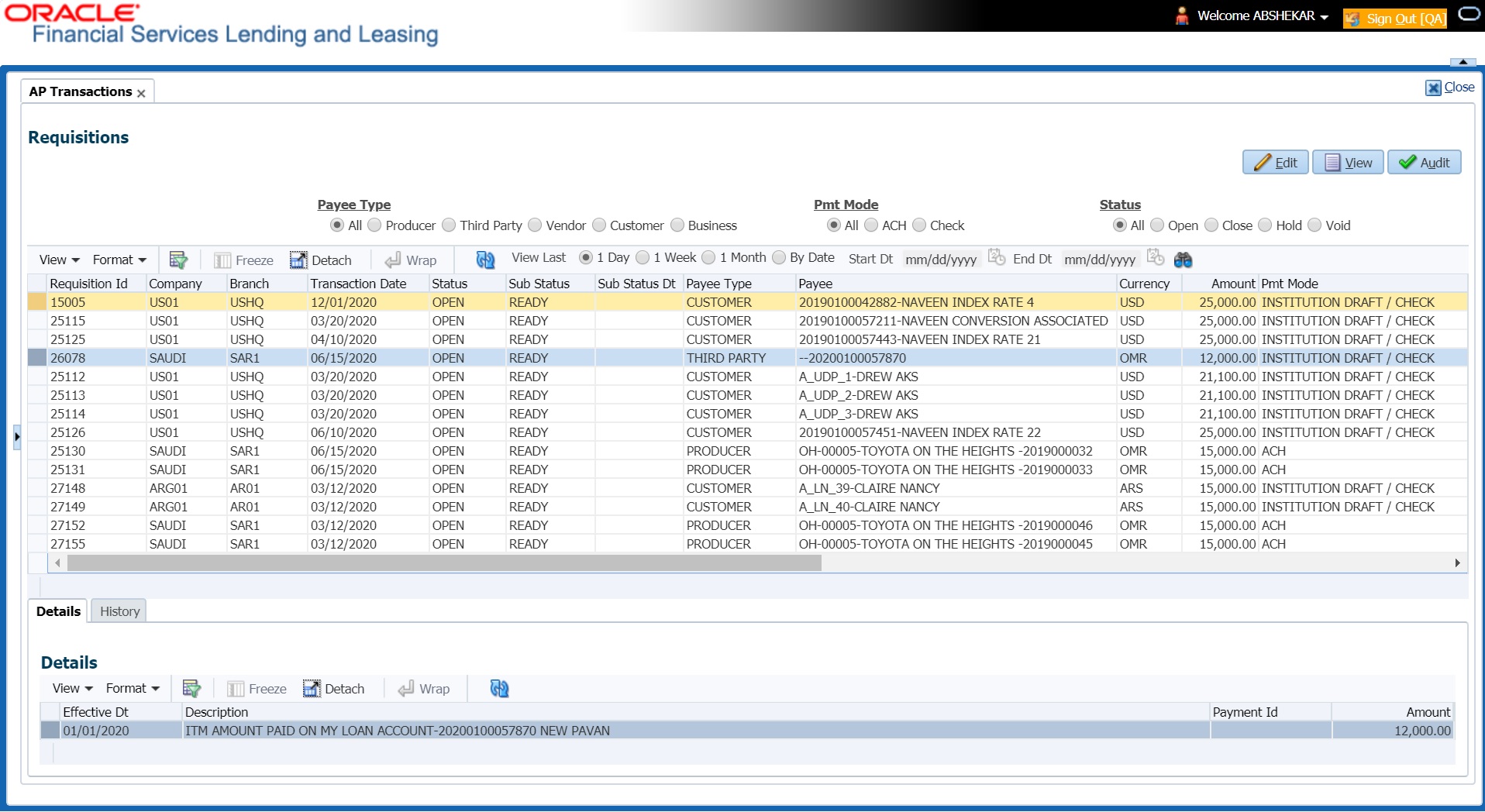
Task: Open the Start Dt calendar picker icon
Action: coord(997,257)
